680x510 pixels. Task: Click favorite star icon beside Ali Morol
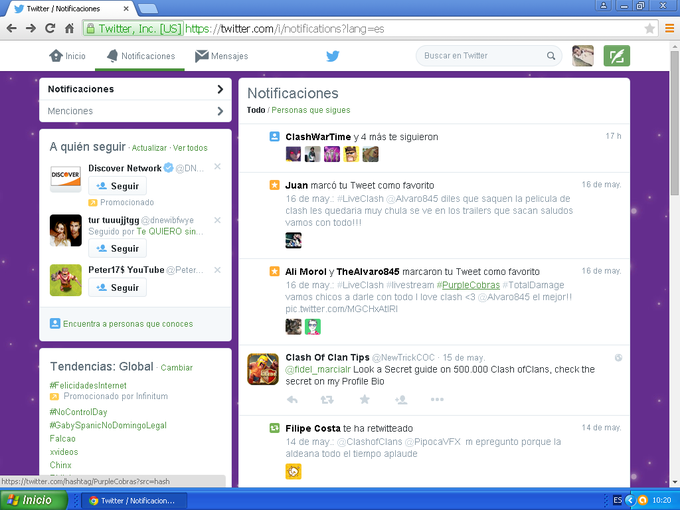tap(275, 271)
